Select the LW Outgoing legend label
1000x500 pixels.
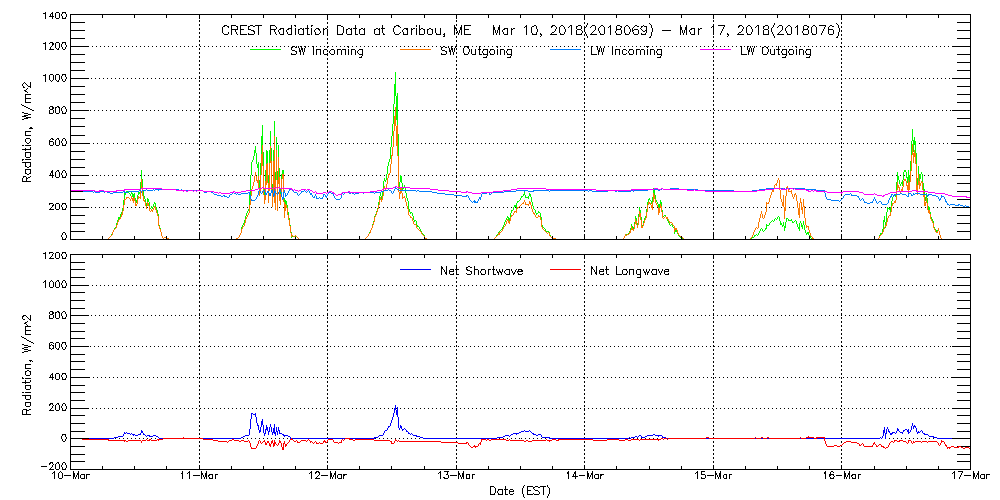click(775, 51)
